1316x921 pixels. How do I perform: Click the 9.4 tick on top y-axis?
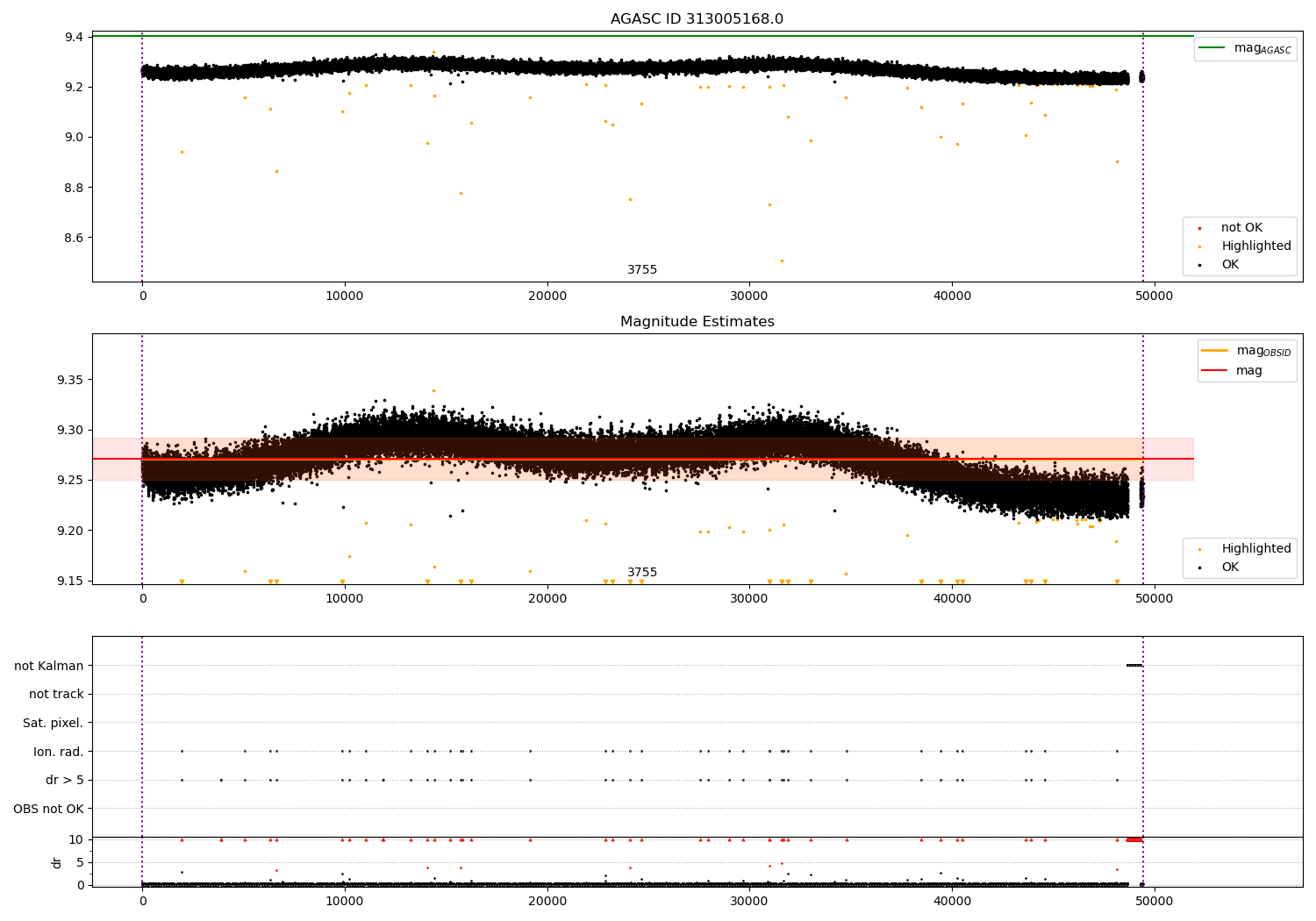tap(74, 37)
